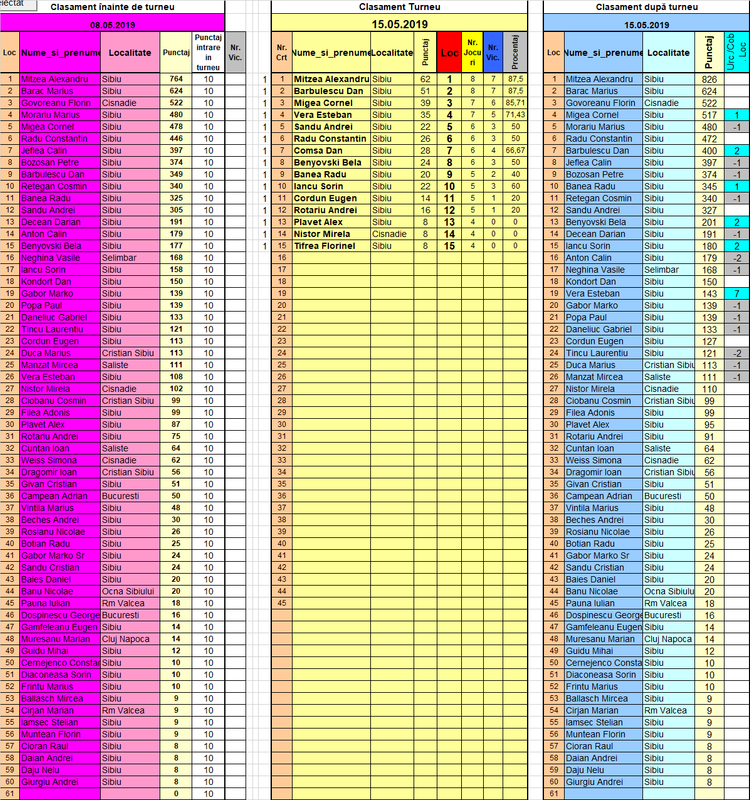This screenshot has width=750, height=800.
Task: Click cyan cell with value 7 beside Vera Esteban
Action: [x=737, y=293]
